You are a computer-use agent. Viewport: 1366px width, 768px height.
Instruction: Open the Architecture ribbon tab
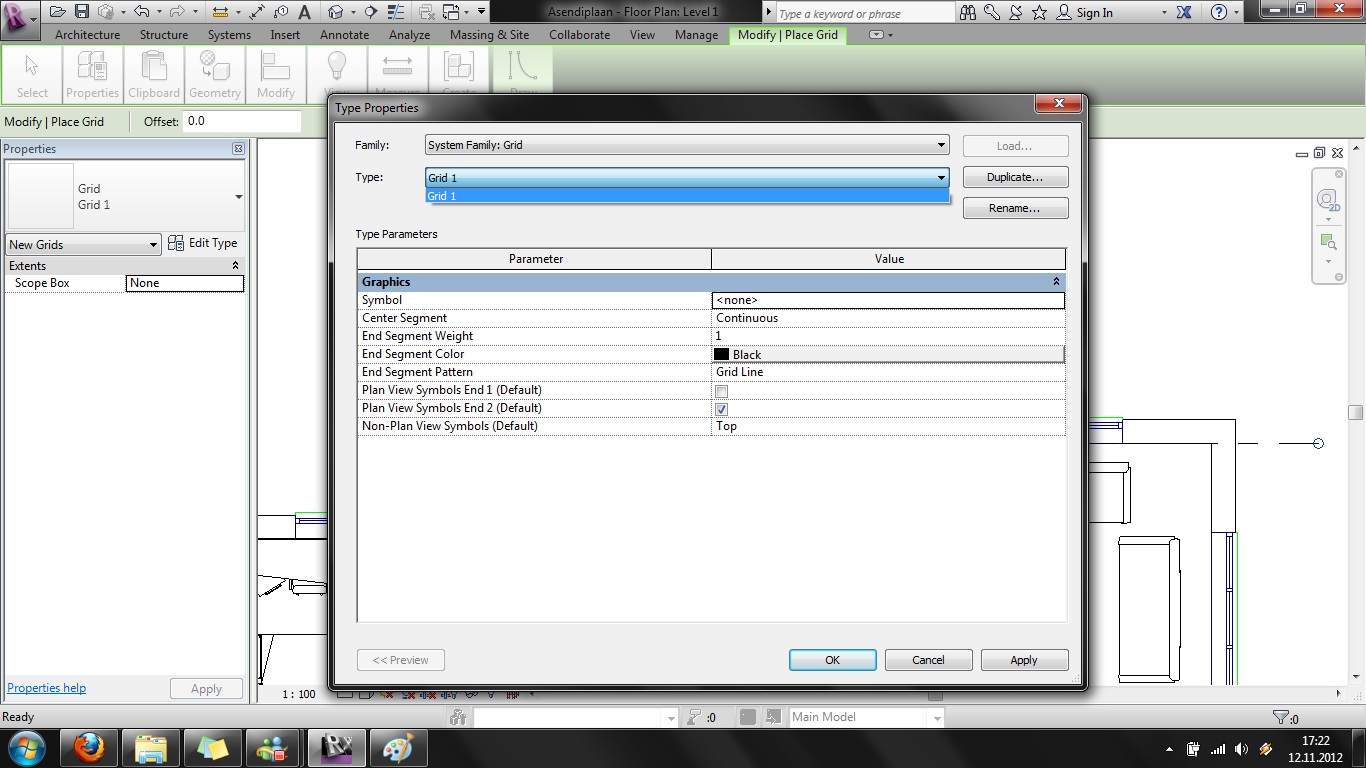(88, 35)
